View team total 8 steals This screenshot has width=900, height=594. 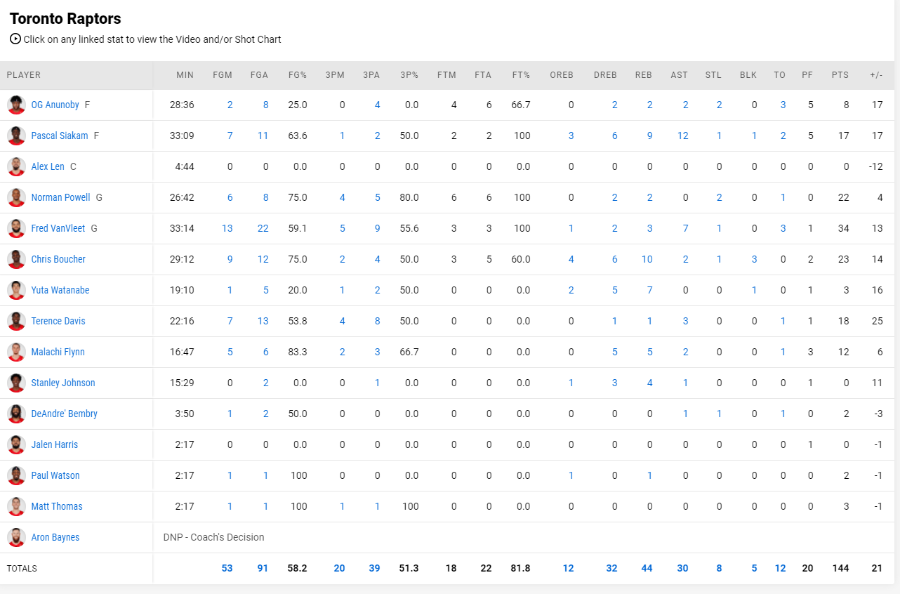tap(719, 568)
